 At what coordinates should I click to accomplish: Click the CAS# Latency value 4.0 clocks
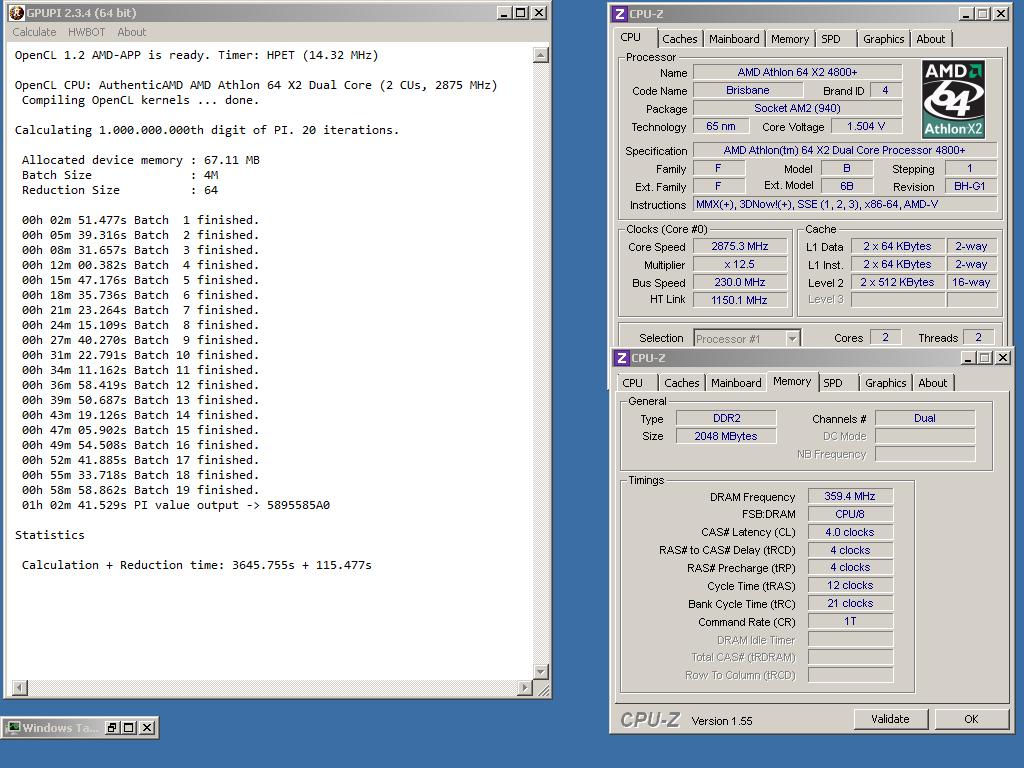pos(850,532)
